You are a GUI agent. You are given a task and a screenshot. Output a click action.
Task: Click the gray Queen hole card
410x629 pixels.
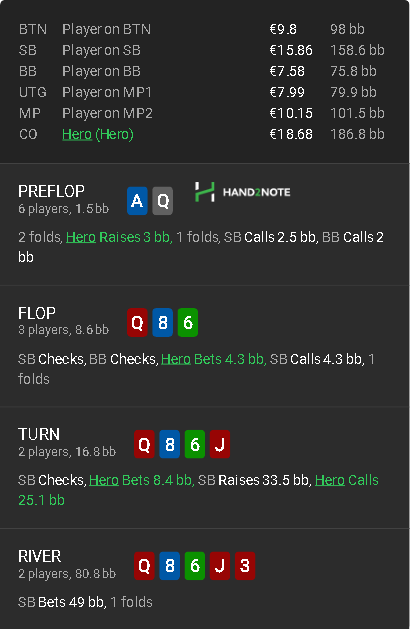click(x=162, y=200)
